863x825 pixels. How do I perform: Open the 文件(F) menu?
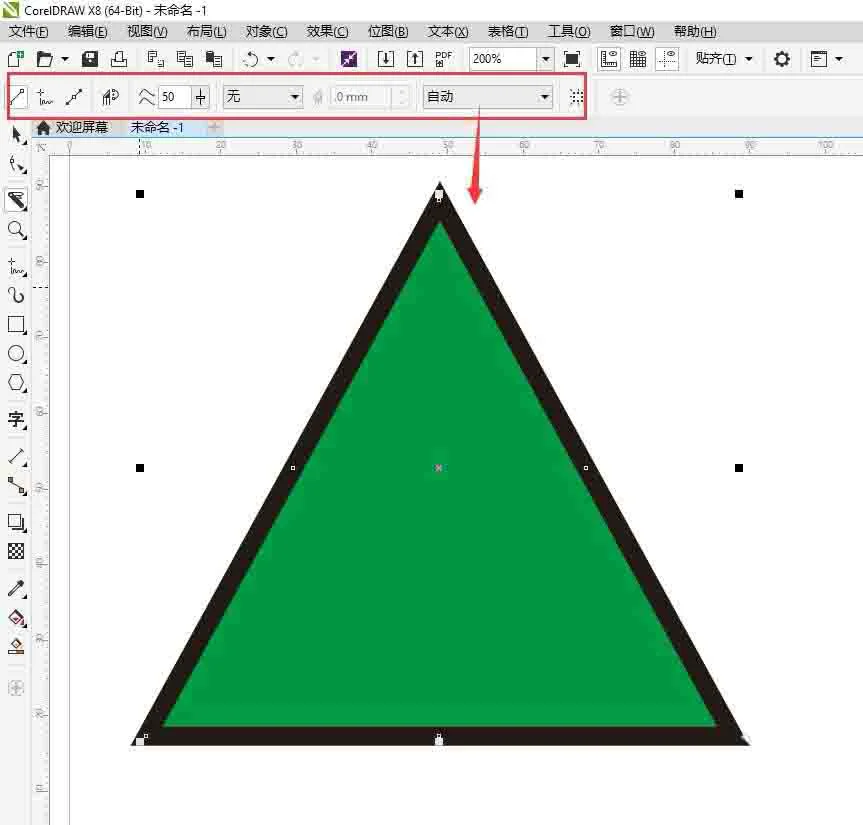pyautogui.click(x=29, y=32)
